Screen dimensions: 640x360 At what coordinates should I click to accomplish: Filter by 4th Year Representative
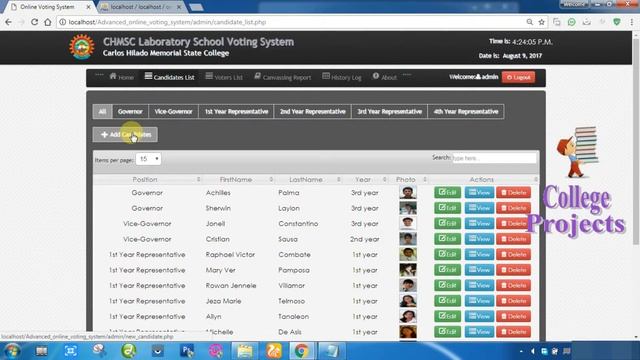pyautogui.click(x=466, y=111)
